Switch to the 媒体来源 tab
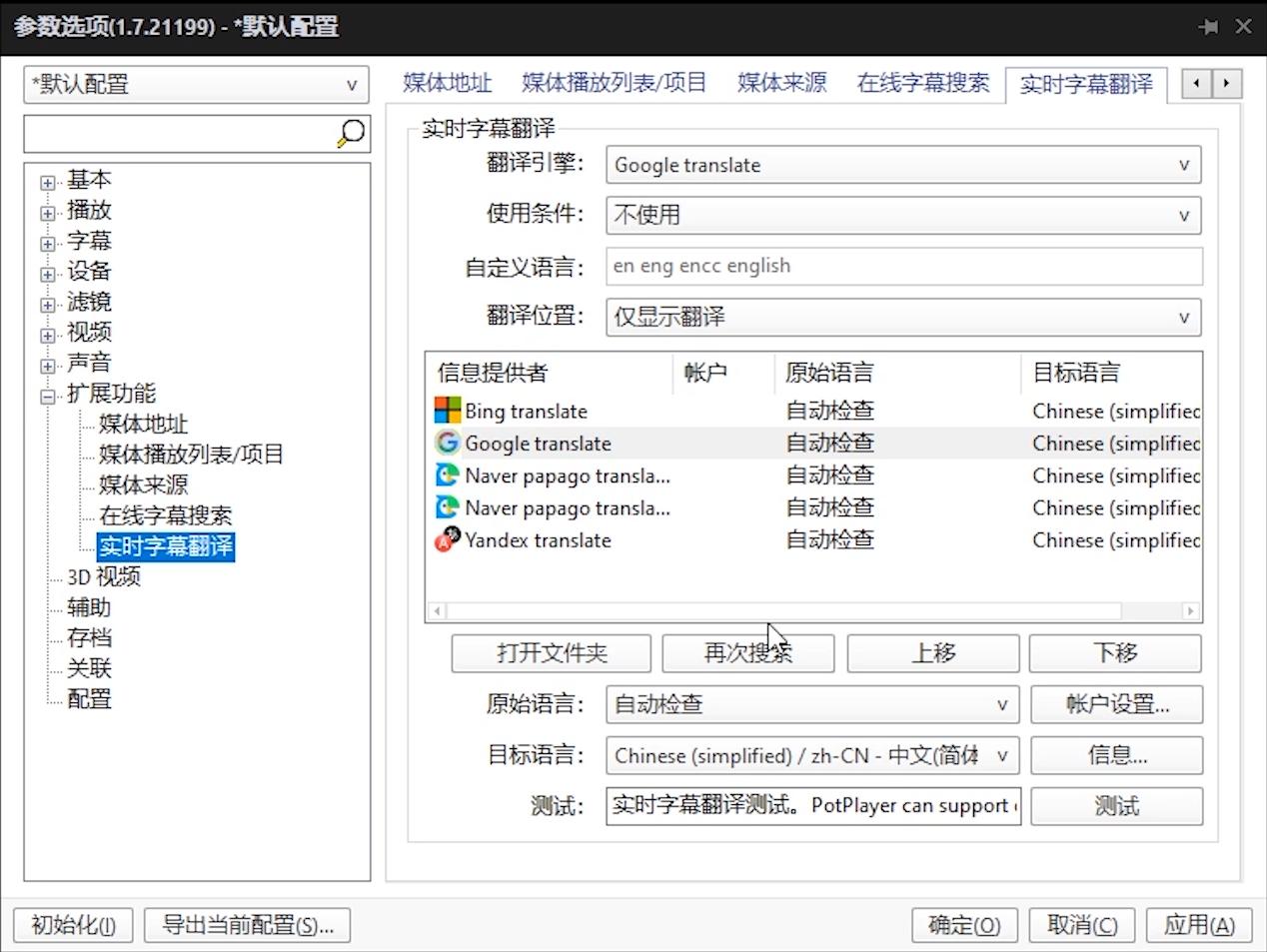 click(780, 83)
